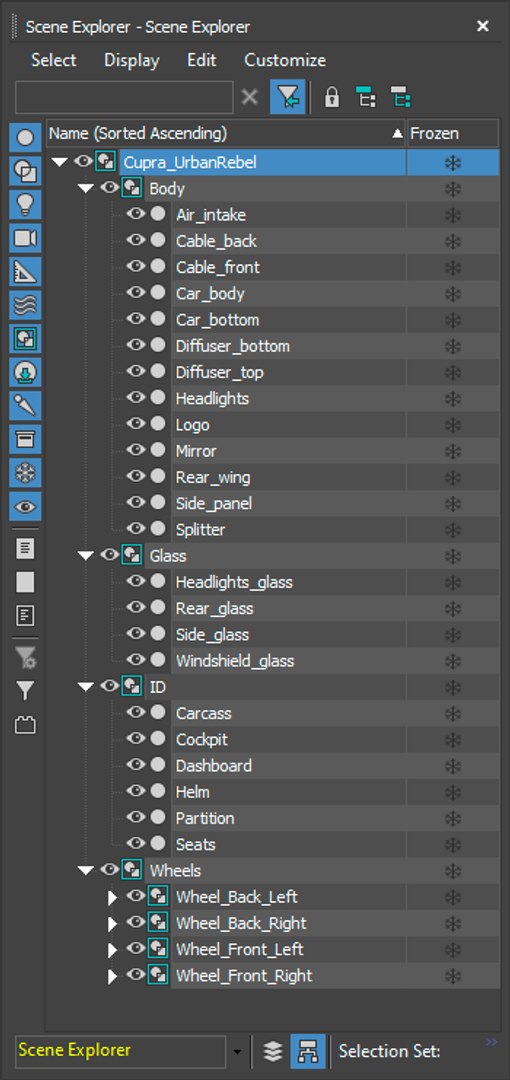Toggle Display Geometry filter icon
The width and height of the screenshot is (510, 1080).
pyautogui.click(x=25, y=138)
